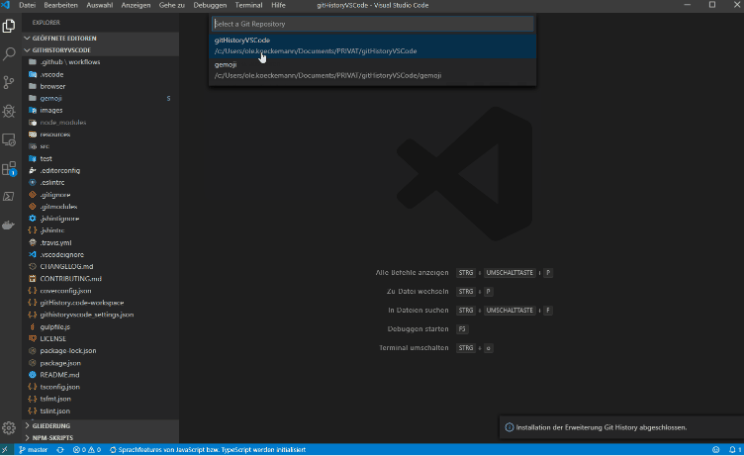Open gitHistory.code-workspace file
Viewport: 744px width, 456px height.
click(101, 303)
